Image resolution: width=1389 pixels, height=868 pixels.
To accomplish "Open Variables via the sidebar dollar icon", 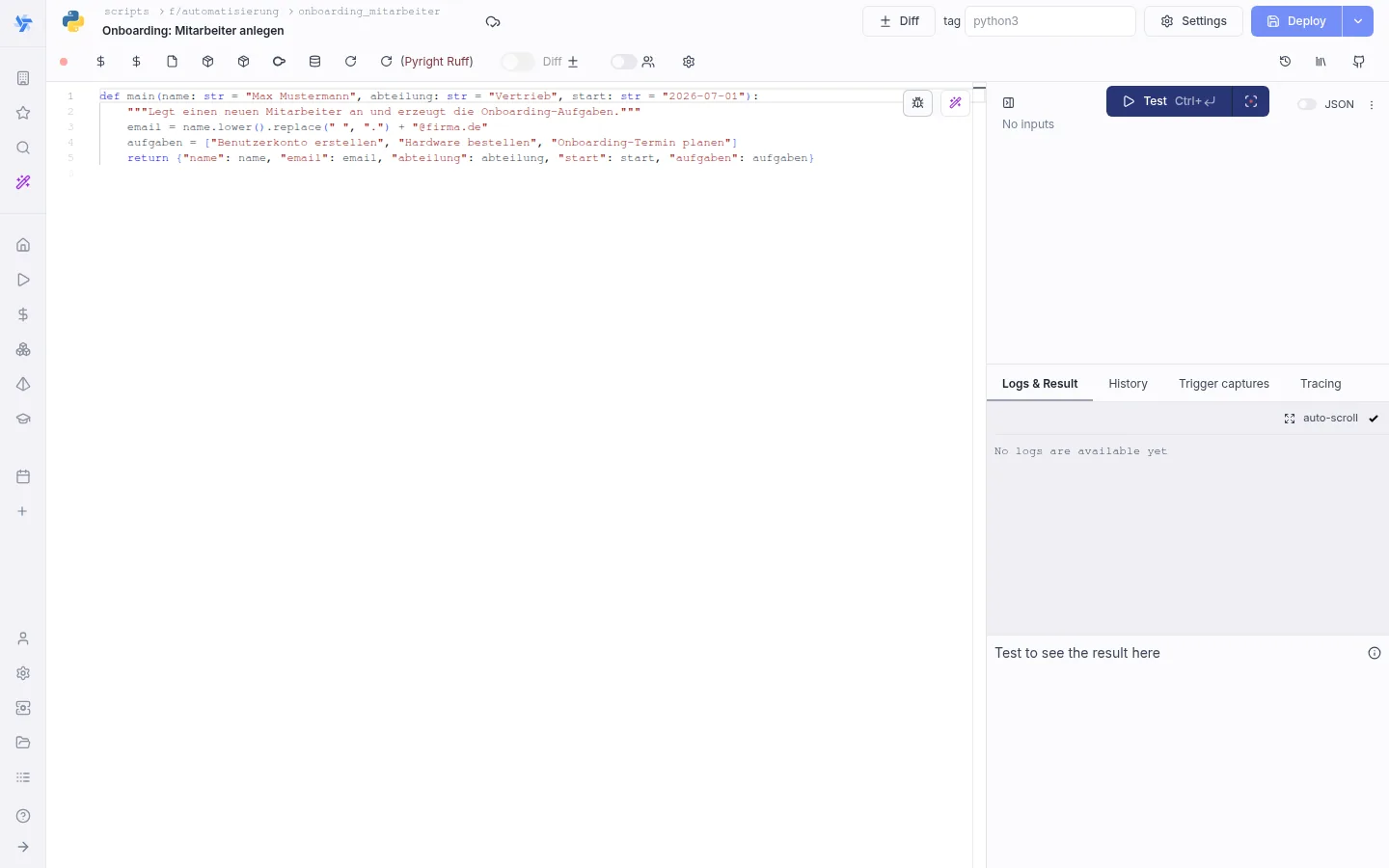I will click(x=23, y=314).
